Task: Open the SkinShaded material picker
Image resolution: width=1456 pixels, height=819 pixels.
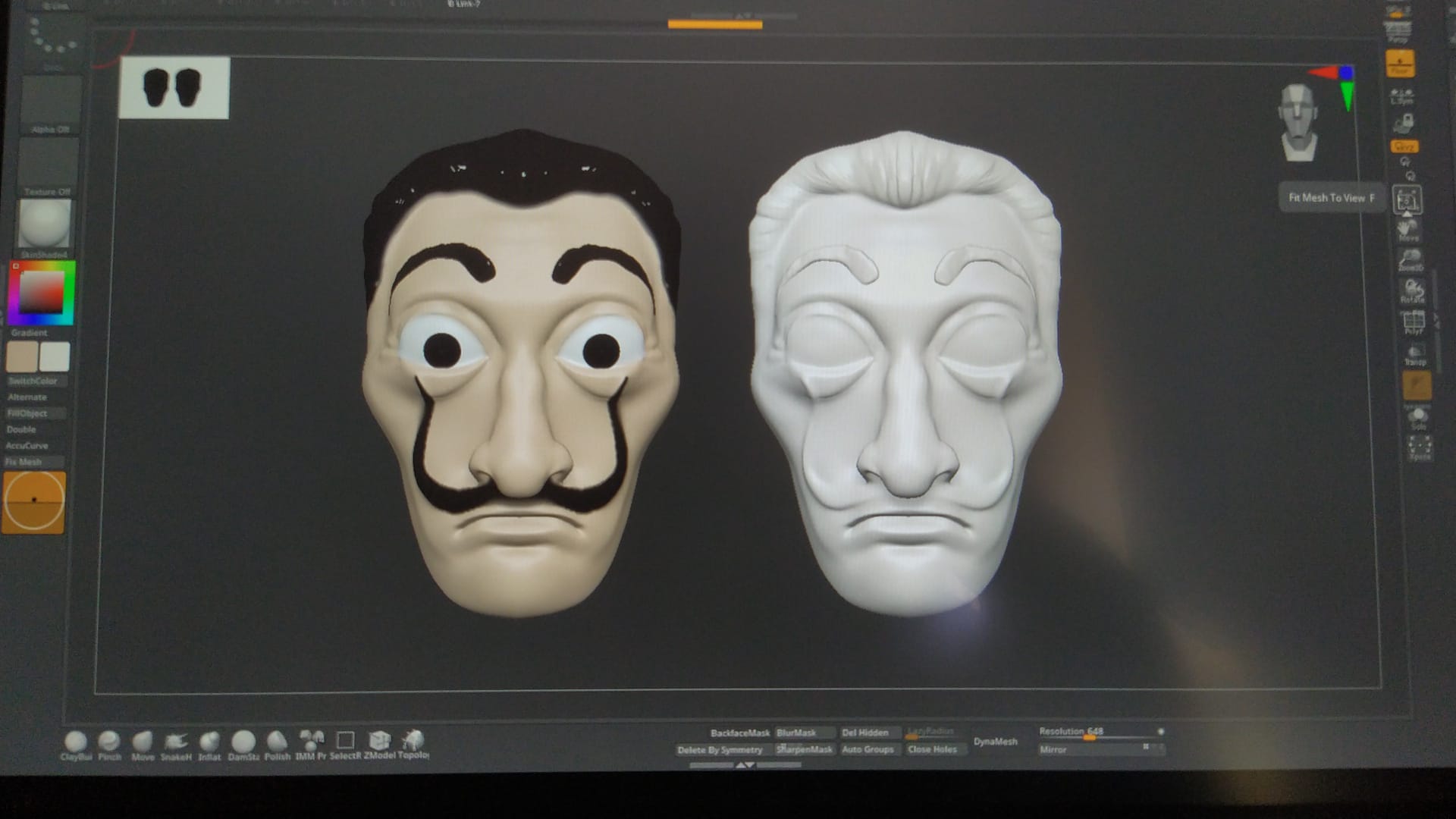Action: [x=45, y=228]
